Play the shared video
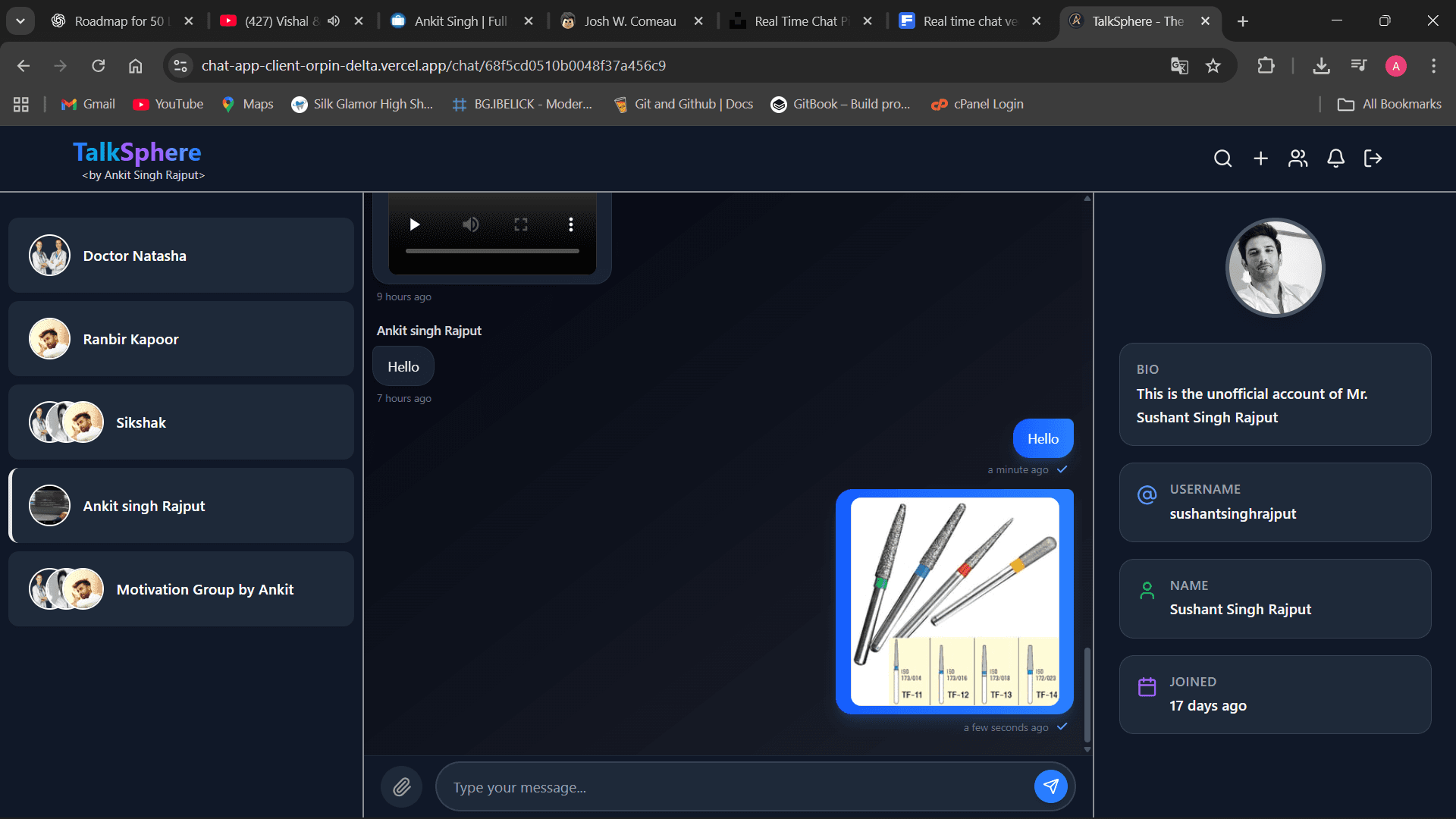This screenshot has height=819, width=1456. pos(414,224)
